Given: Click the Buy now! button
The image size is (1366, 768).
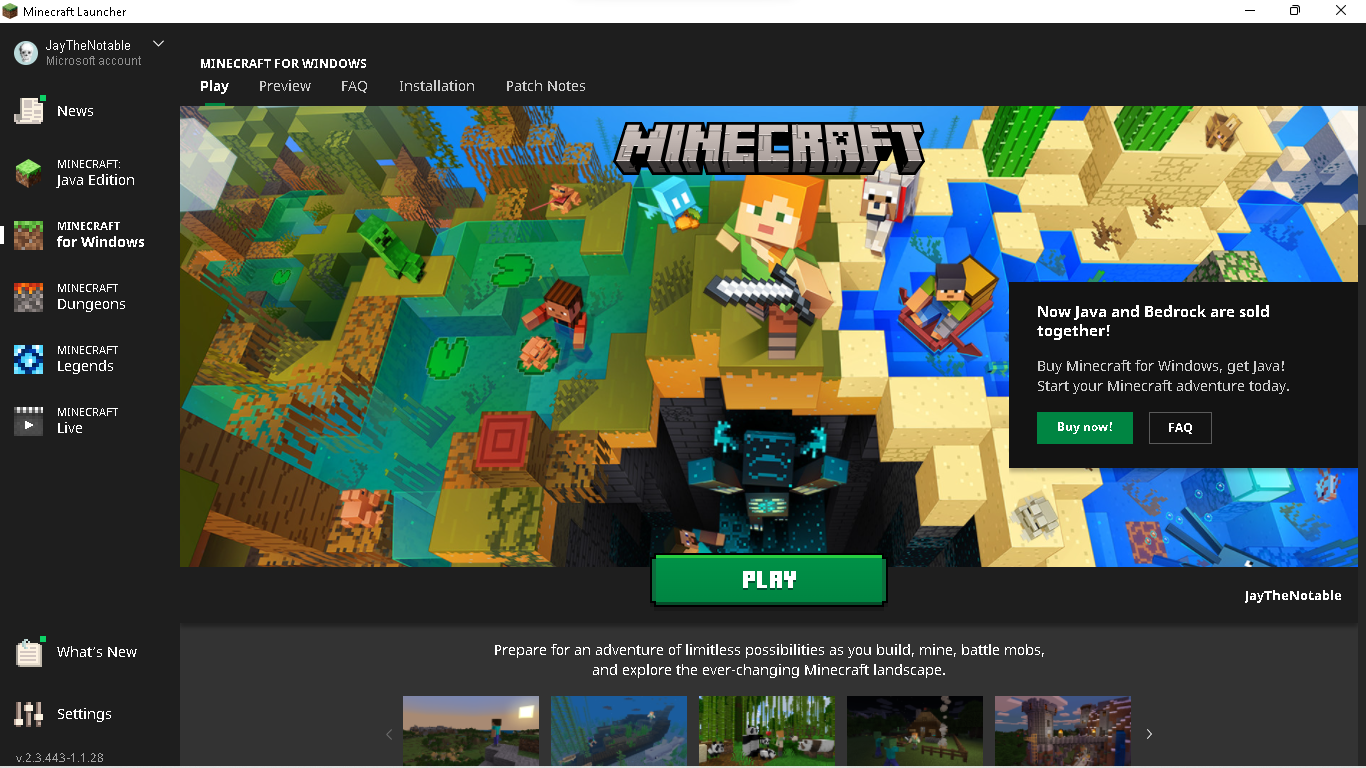Looking at the screenshot, I should (x=1085, y=427).
